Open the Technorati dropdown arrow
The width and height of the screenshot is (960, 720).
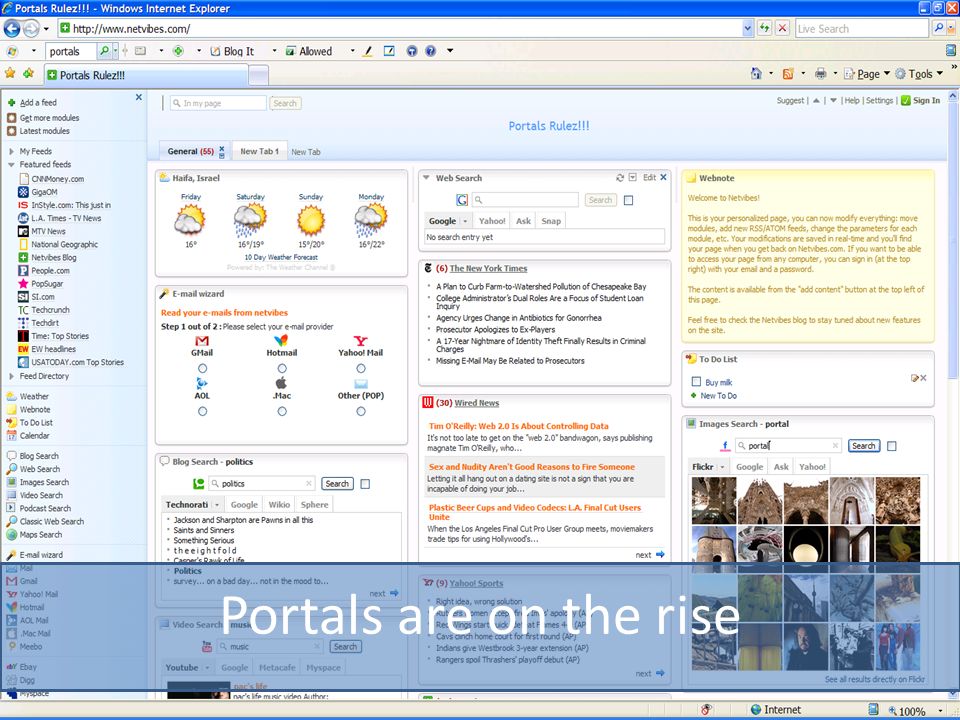(217, 505)
